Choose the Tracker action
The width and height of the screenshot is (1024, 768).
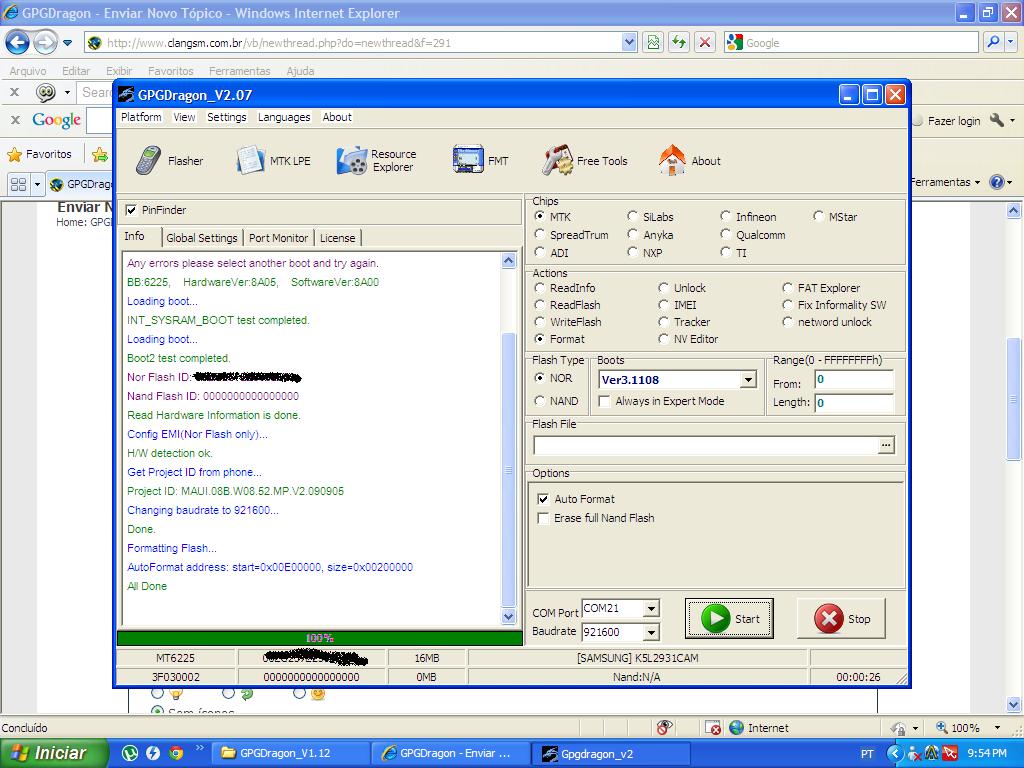(x=664, y=321)
